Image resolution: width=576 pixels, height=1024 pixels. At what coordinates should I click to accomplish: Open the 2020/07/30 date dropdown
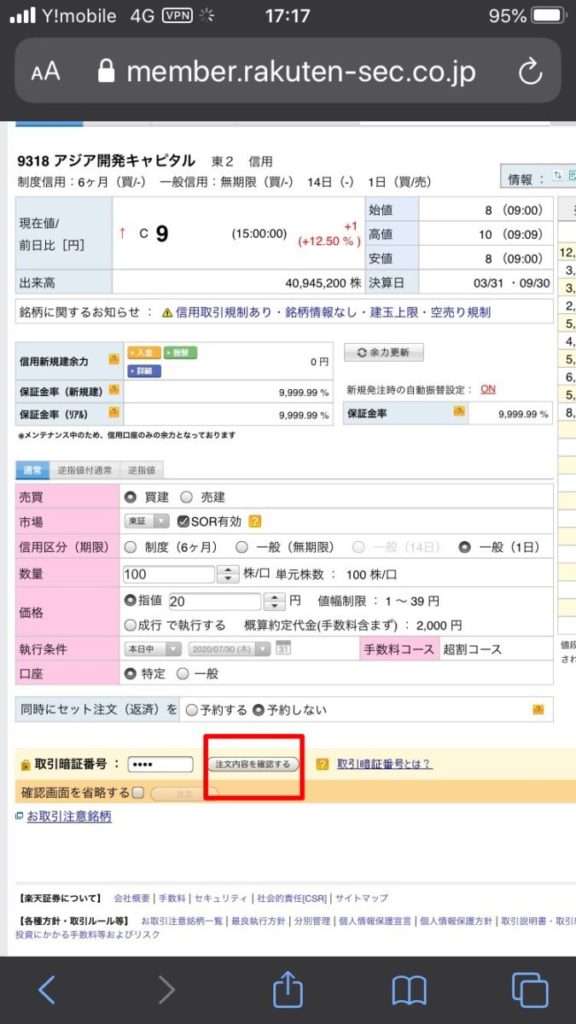pos(229,649)
